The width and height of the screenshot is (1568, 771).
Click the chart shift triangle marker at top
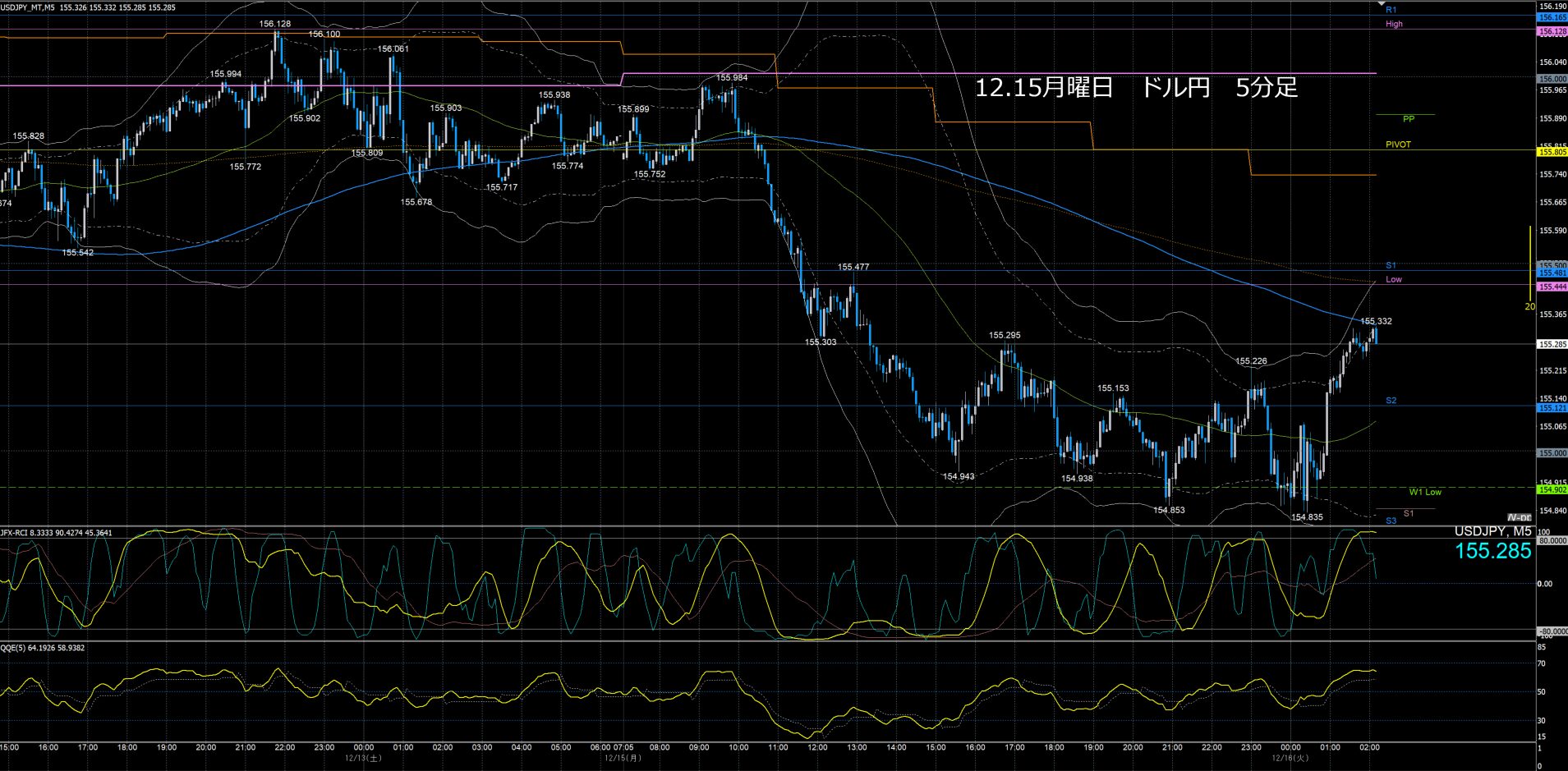pos(1382,5)
